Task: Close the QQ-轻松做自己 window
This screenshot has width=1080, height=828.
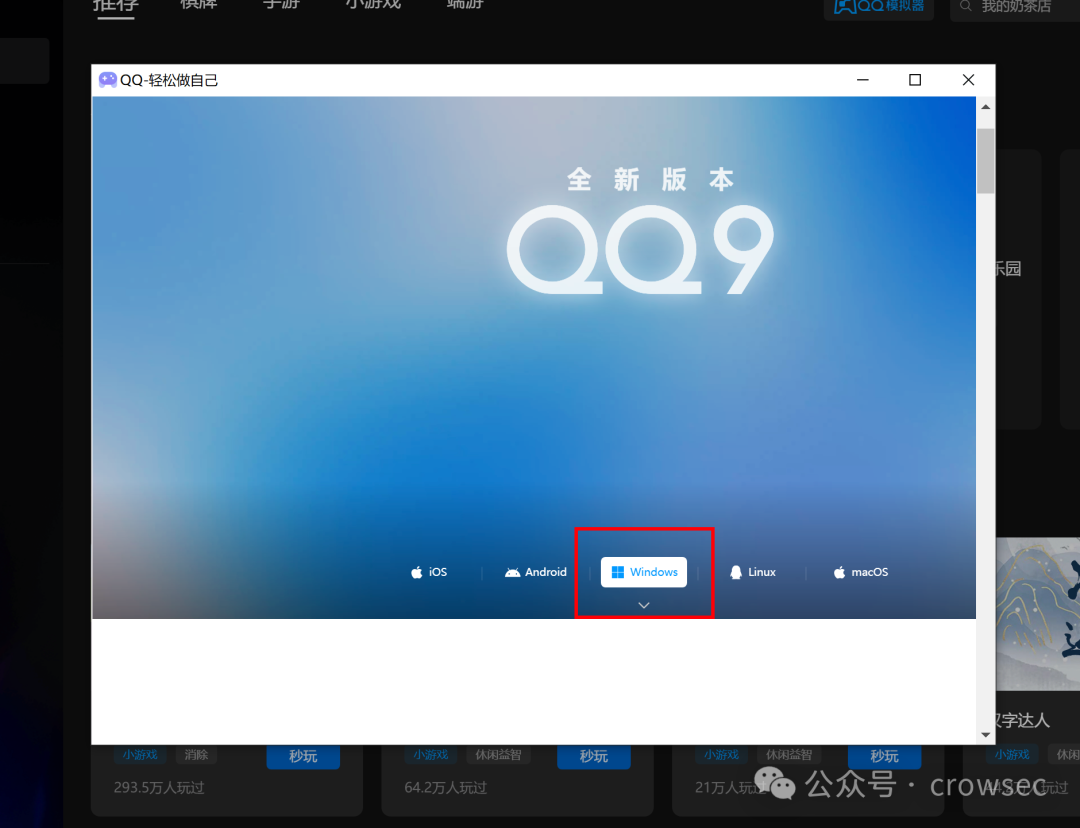Action: [968, 80]
